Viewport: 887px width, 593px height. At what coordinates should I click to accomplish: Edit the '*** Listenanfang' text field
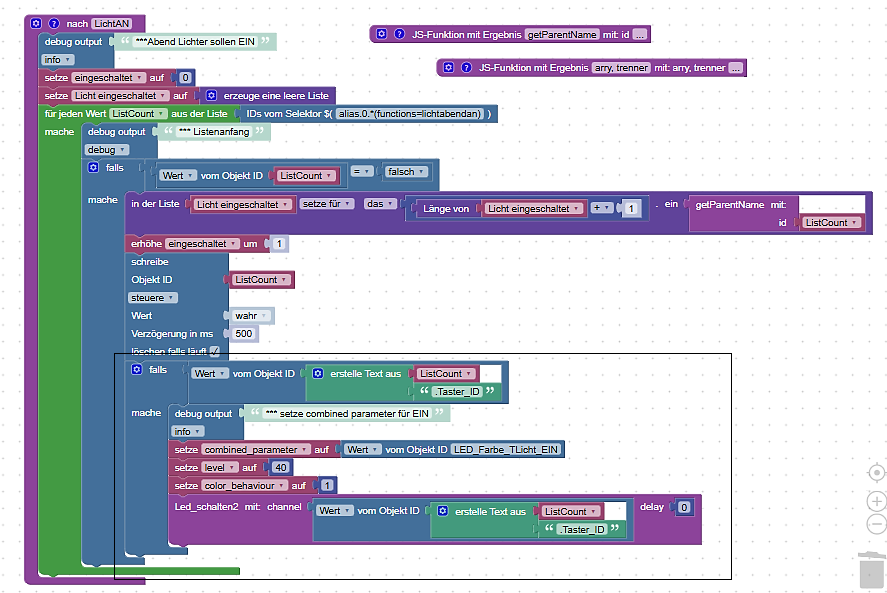[x=213, y=132]
